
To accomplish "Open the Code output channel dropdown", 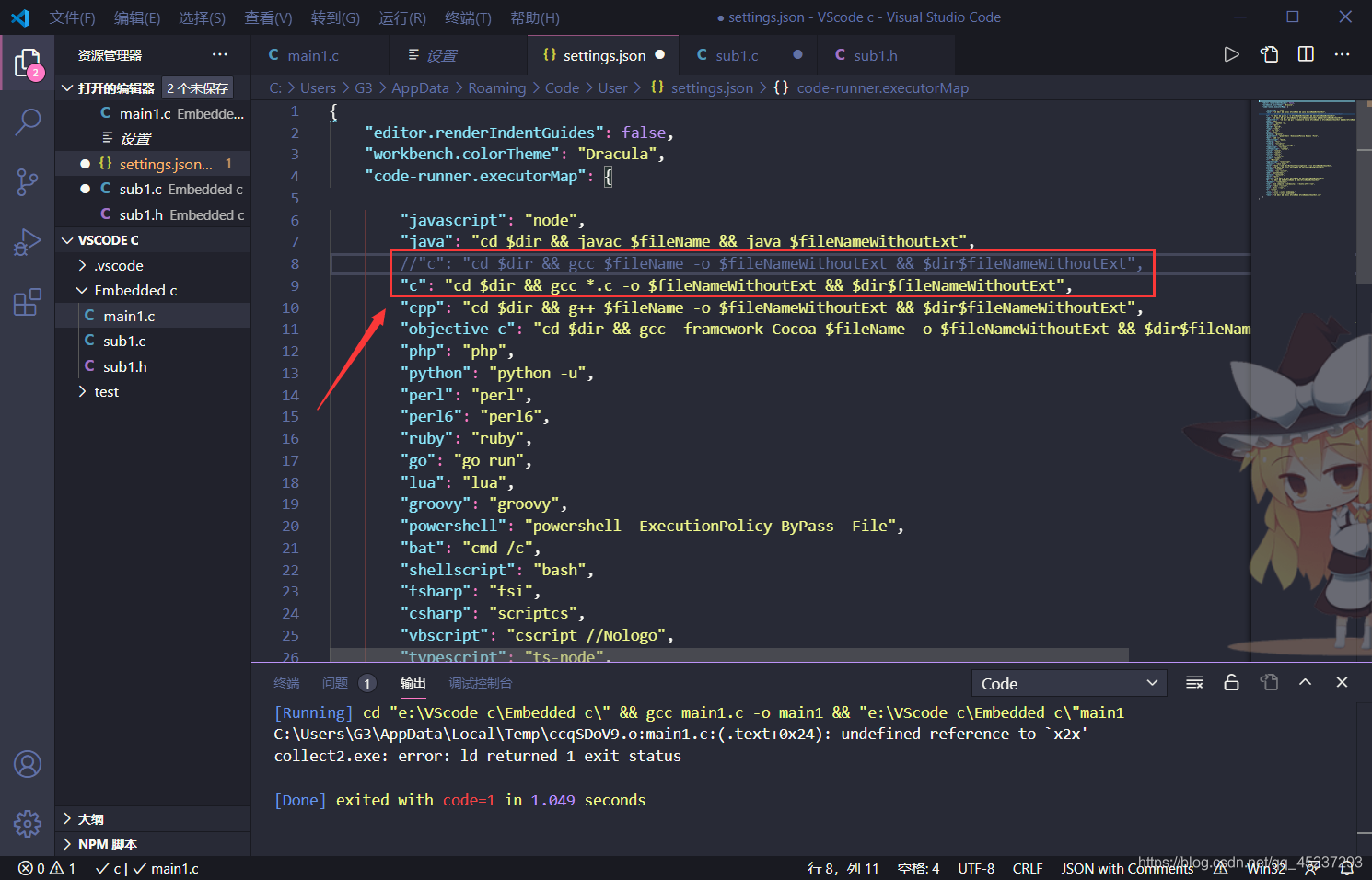I will coord(1069,683).
